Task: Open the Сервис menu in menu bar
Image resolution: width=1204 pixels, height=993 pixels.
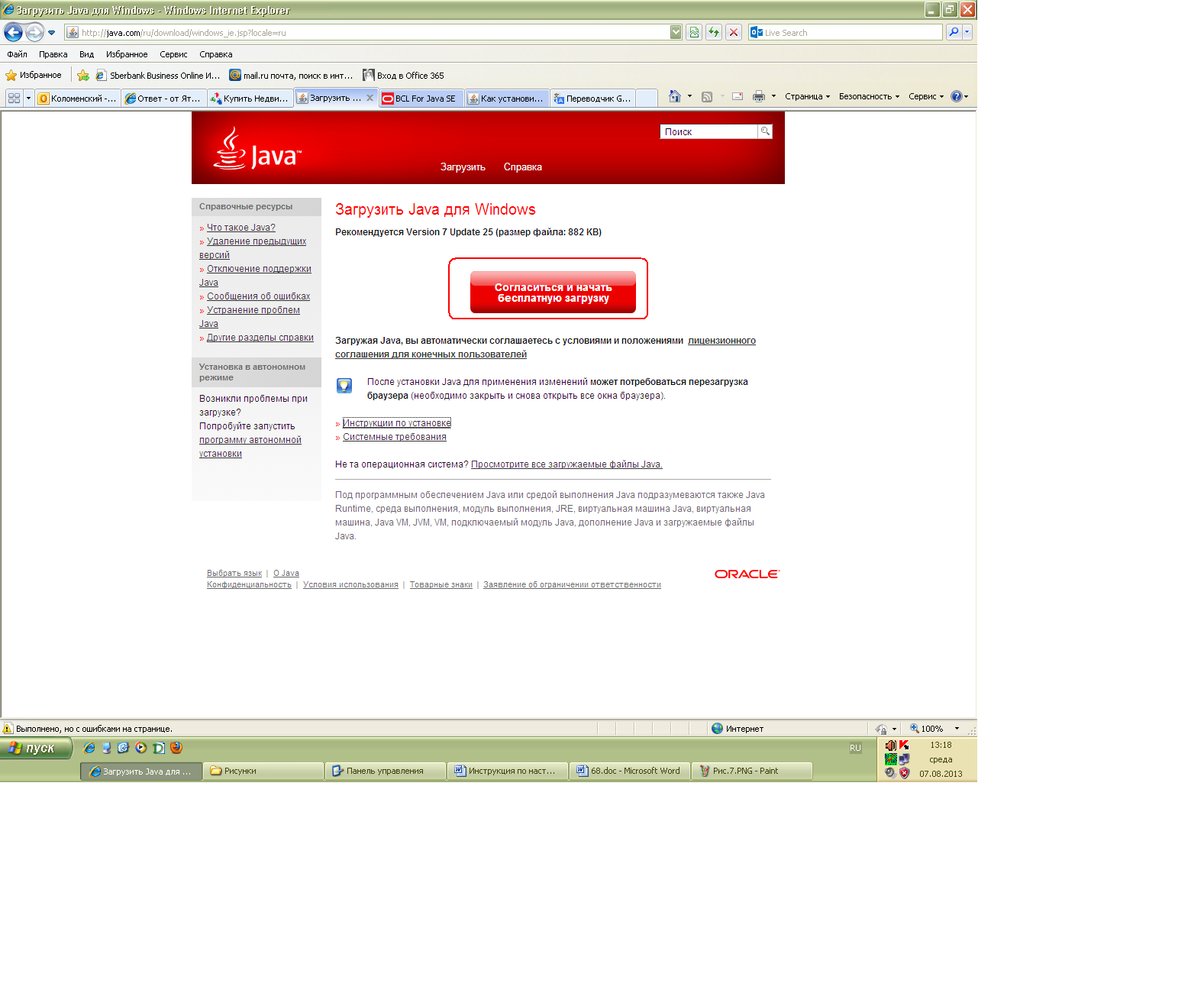Action: click(x=173, y=54)
